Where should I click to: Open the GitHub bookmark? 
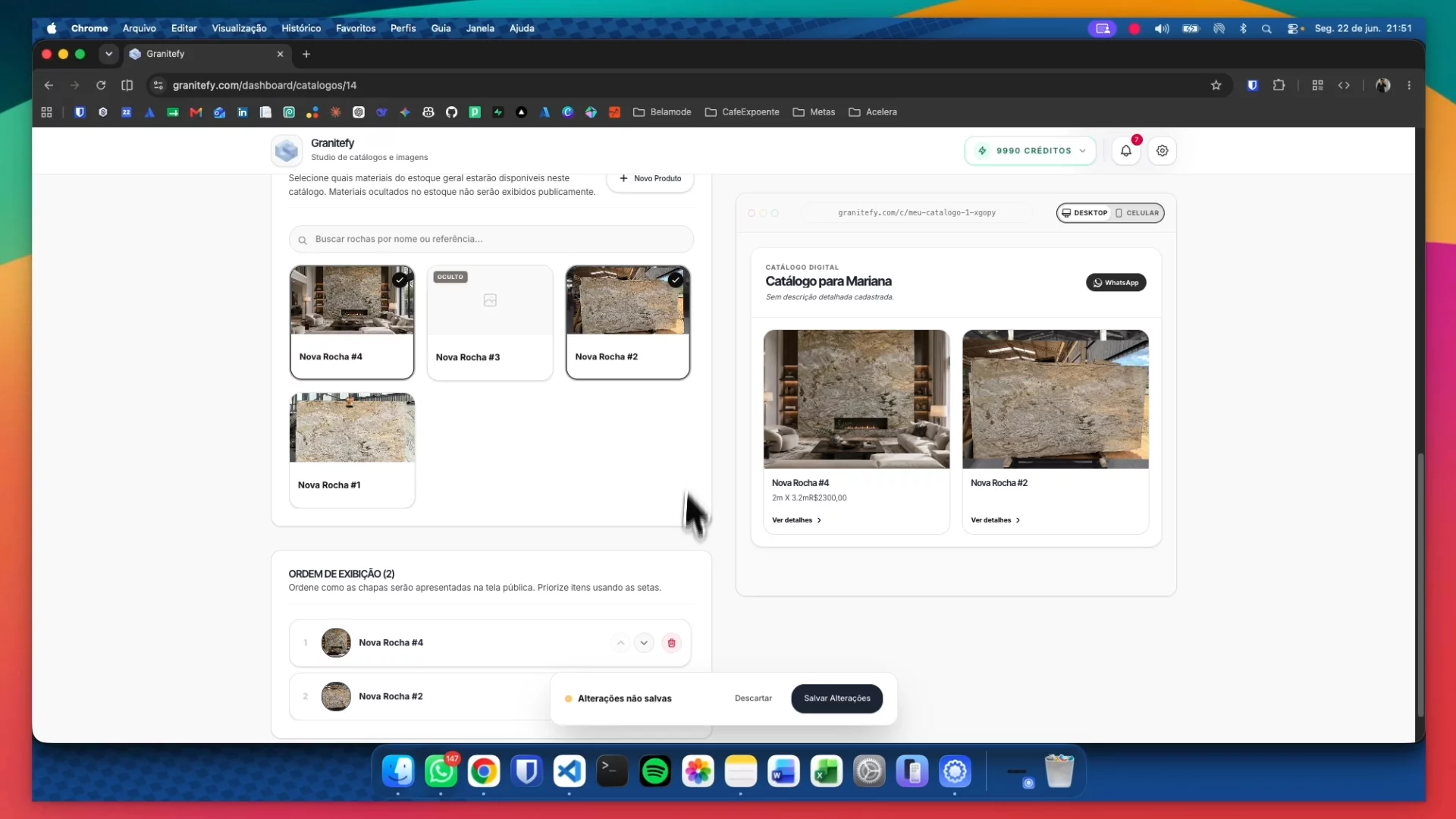coord(452,112)
